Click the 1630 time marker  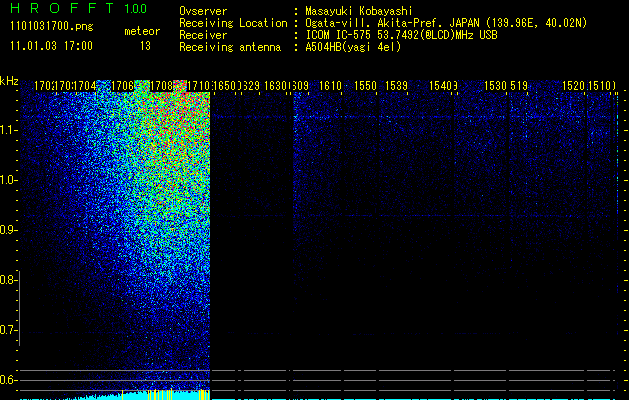point(275,86)
